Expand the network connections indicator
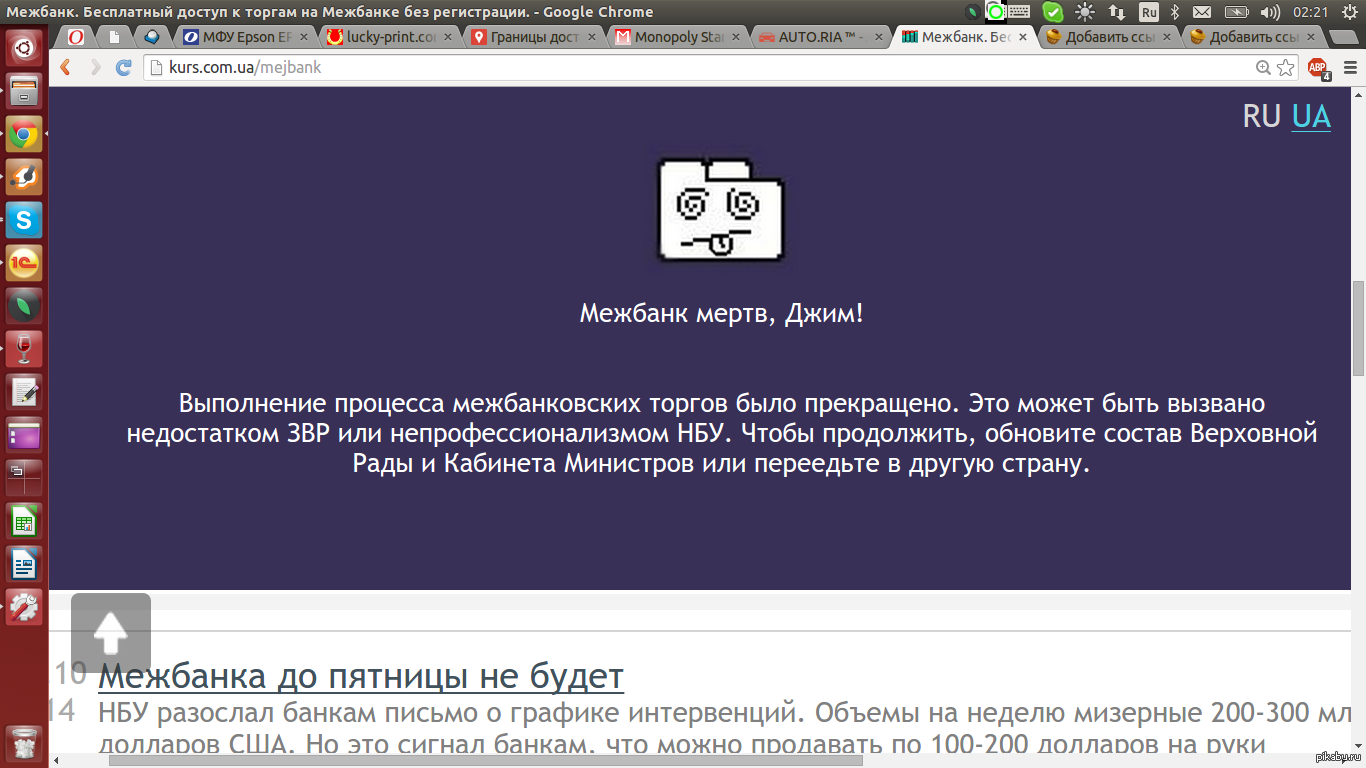Image resolution: width=1366 pixels, height=768 pixels. pos(1117,12)
